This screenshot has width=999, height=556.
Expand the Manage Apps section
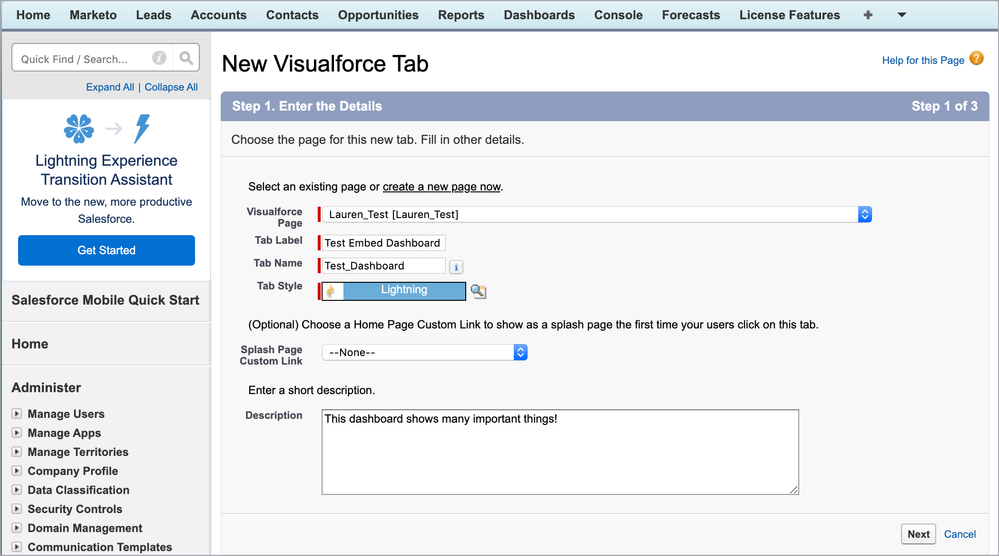(17, 432)
